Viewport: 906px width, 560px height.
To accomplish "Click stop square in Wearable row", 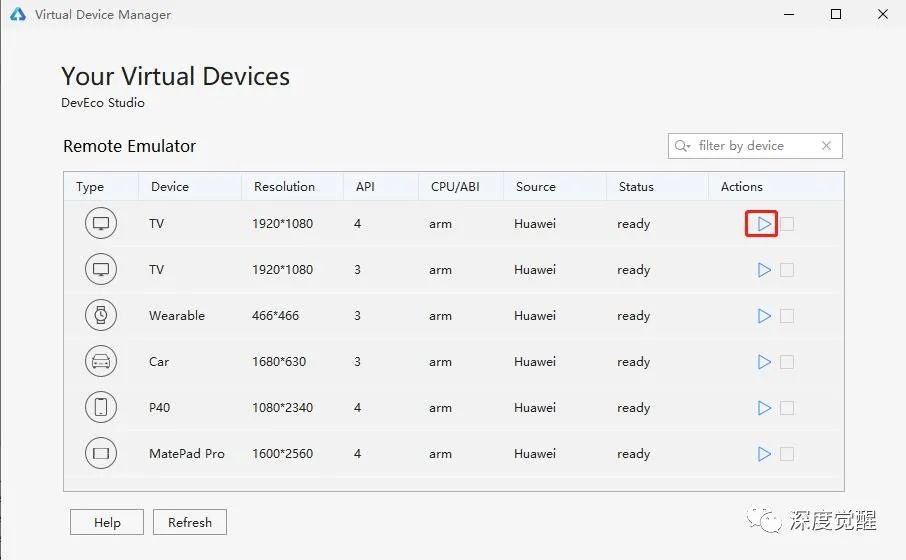I will click(787, 316).
